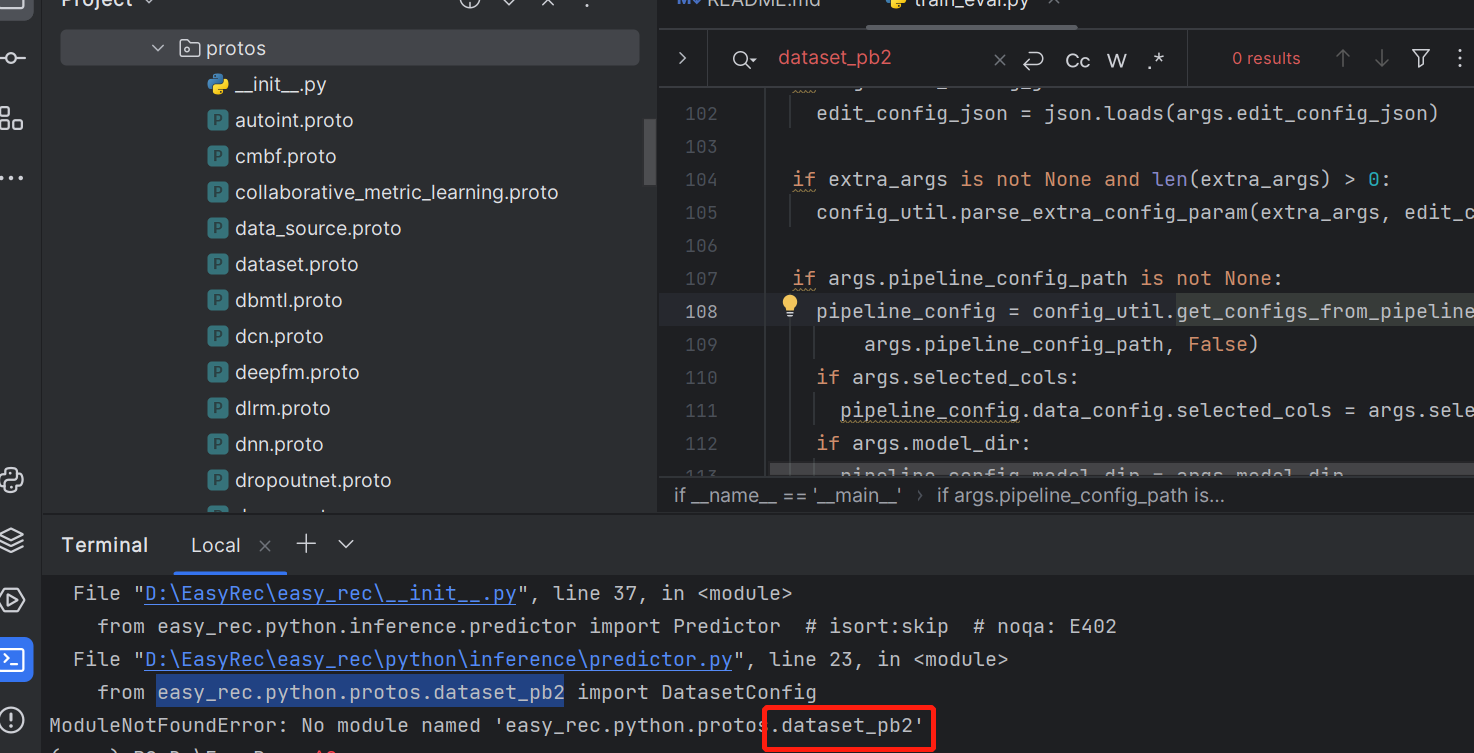Click the proto icon beside dataset.proto

[218, 264]
